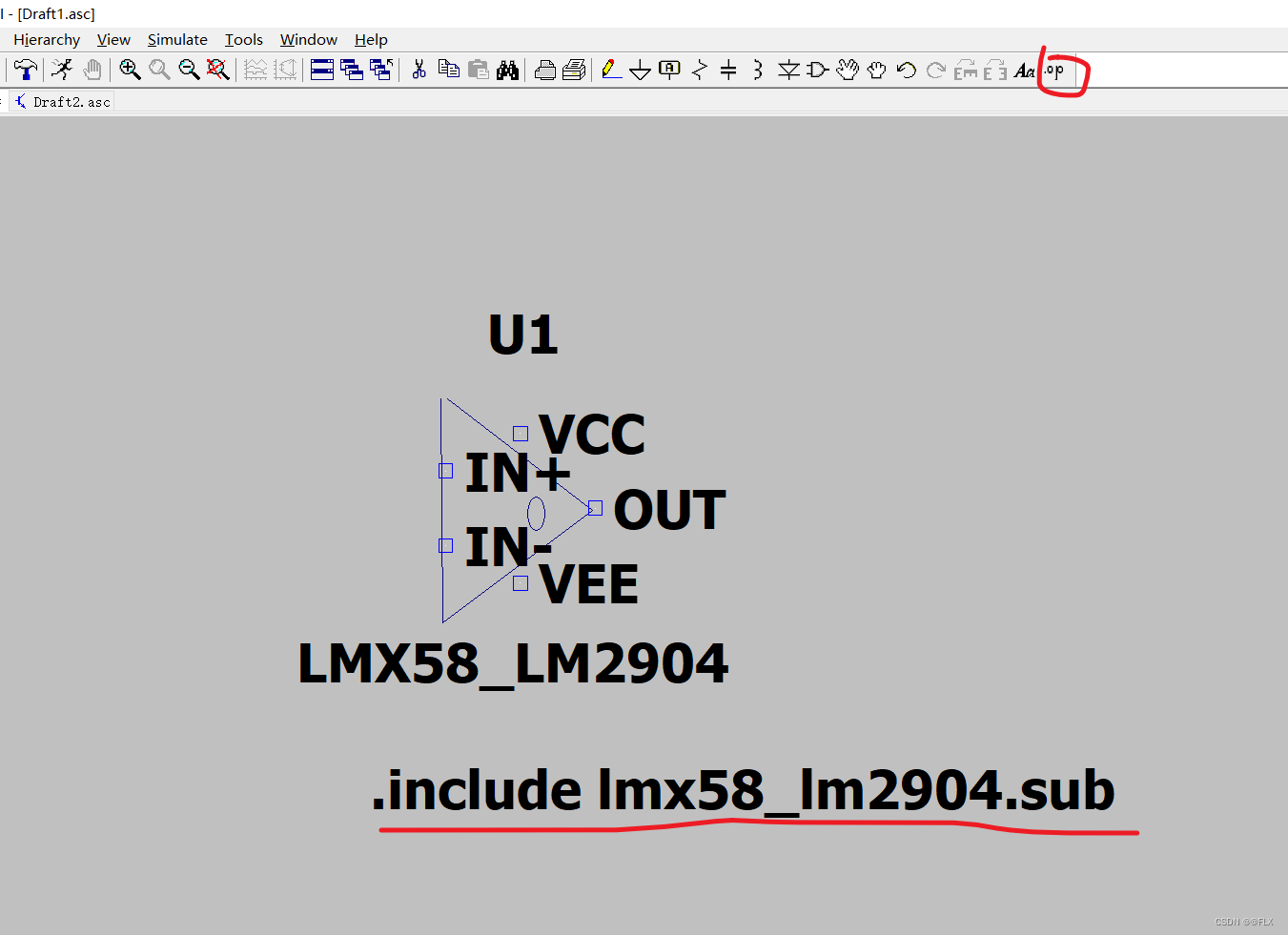Place an Inductor component
The height and width of the screenshot is (935, 1288).
pyautogui.click(x=758, y=70)
